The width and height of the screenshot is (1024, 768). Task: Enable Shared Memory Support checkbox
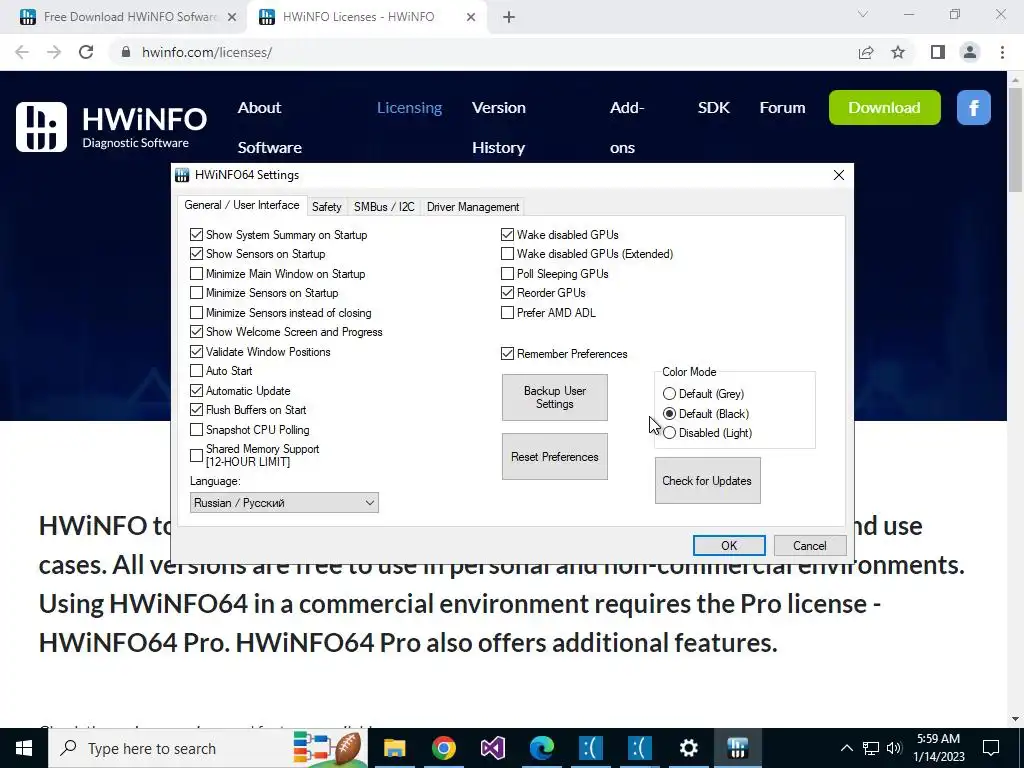tap(196, 455)
